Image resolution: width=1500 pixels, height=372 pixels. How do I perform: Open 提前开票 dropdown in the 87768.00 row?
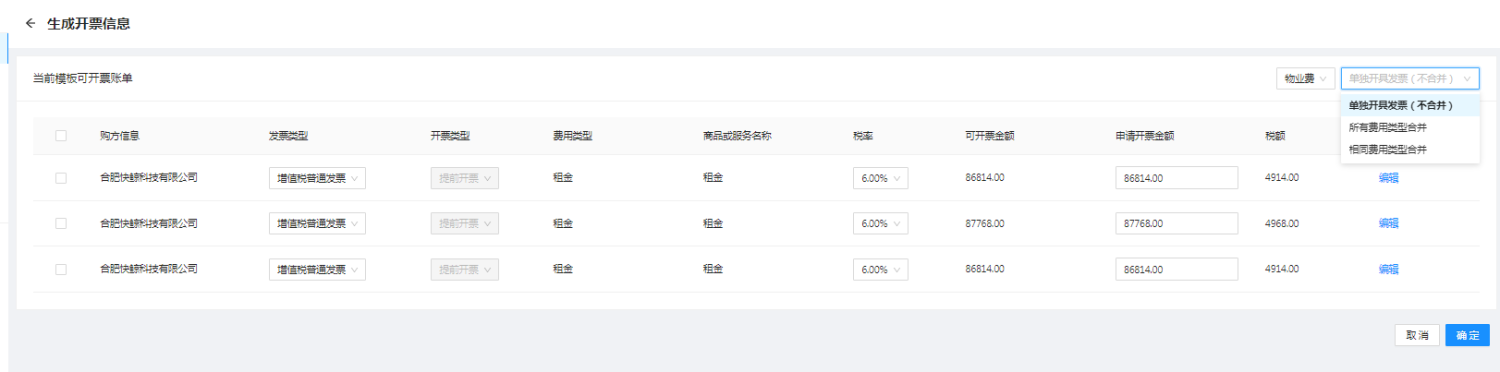[x=465, y=224]
